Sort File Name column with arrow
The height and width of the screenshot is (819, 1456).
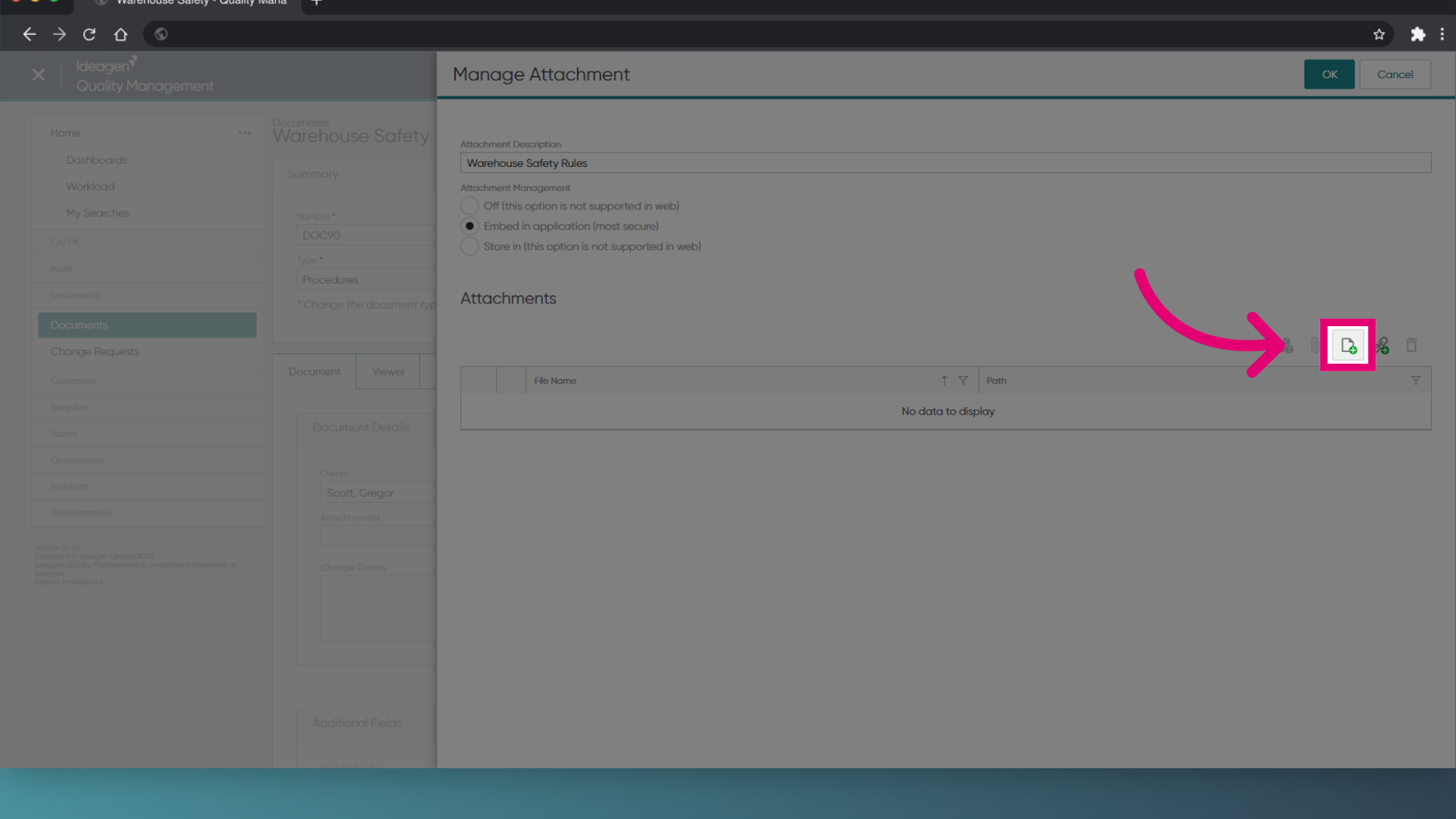tap(944, 380)
